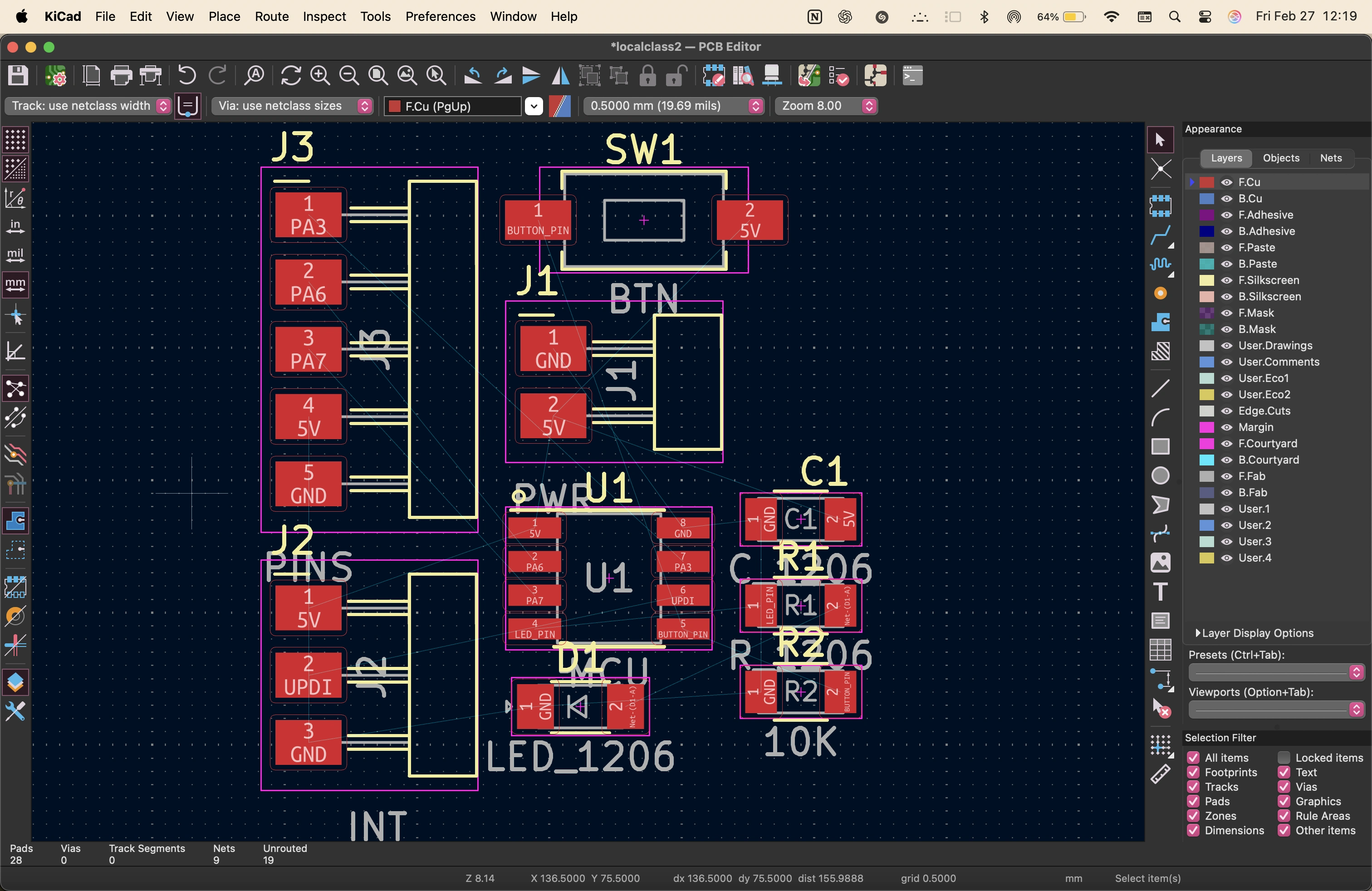Click the Undo arrow icon

pos(187,75)
